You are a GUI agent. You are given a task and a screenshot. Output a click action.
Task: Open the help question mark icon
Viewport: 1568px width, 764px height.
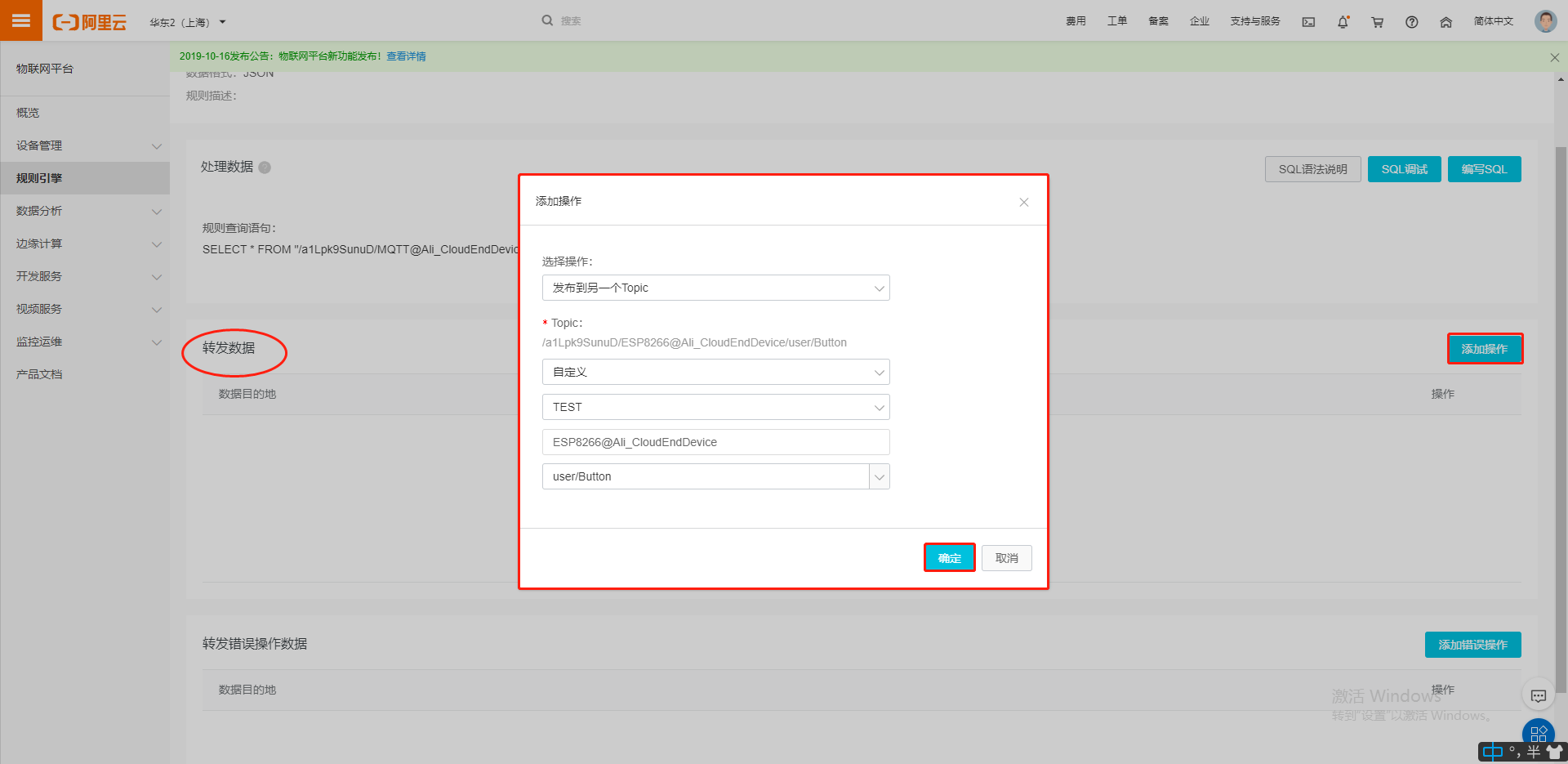coord(1411,22)
